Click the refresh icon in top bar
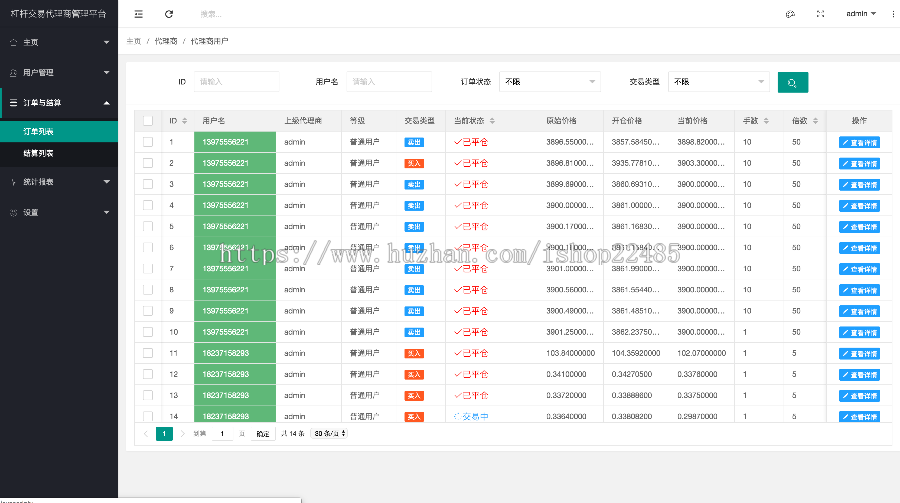 [x=169, y=14]
